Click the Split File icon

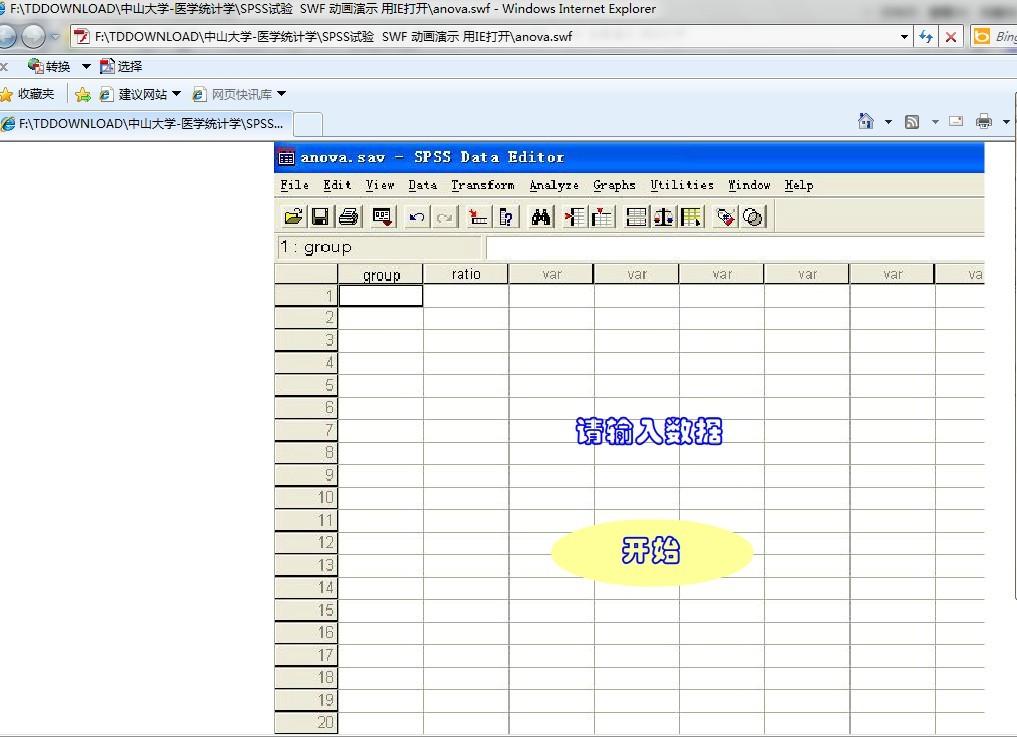(636, 217)
